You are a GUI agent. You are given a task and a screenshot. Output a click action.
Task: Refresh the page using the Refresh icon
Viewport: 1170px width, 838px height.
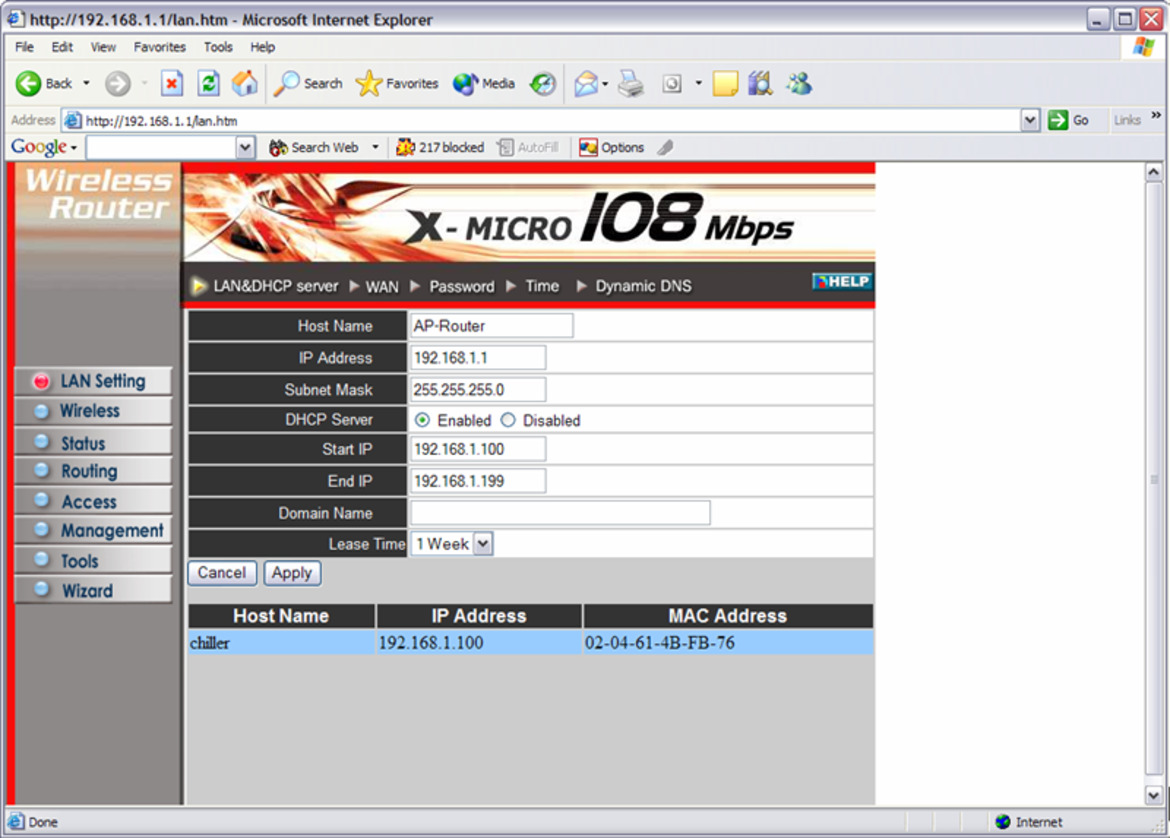tap(208, 84)
